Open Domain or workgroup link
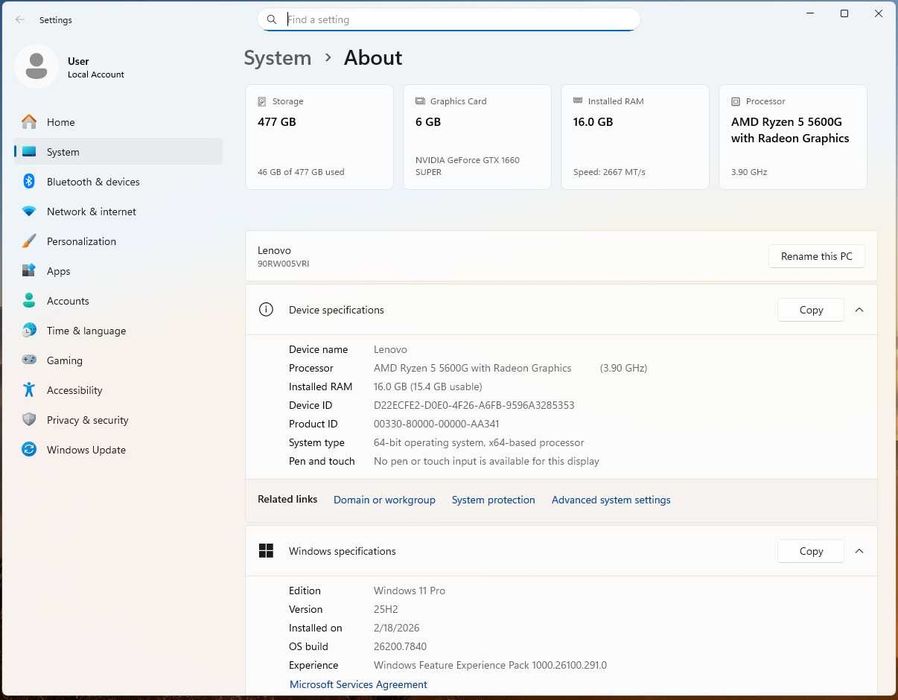 point(384,500)
